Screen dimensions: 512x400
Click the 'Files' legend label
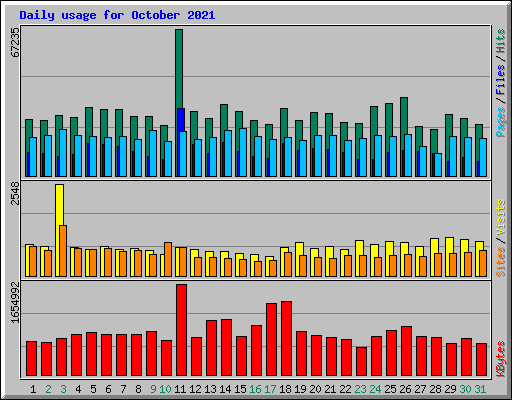(500, 80)
